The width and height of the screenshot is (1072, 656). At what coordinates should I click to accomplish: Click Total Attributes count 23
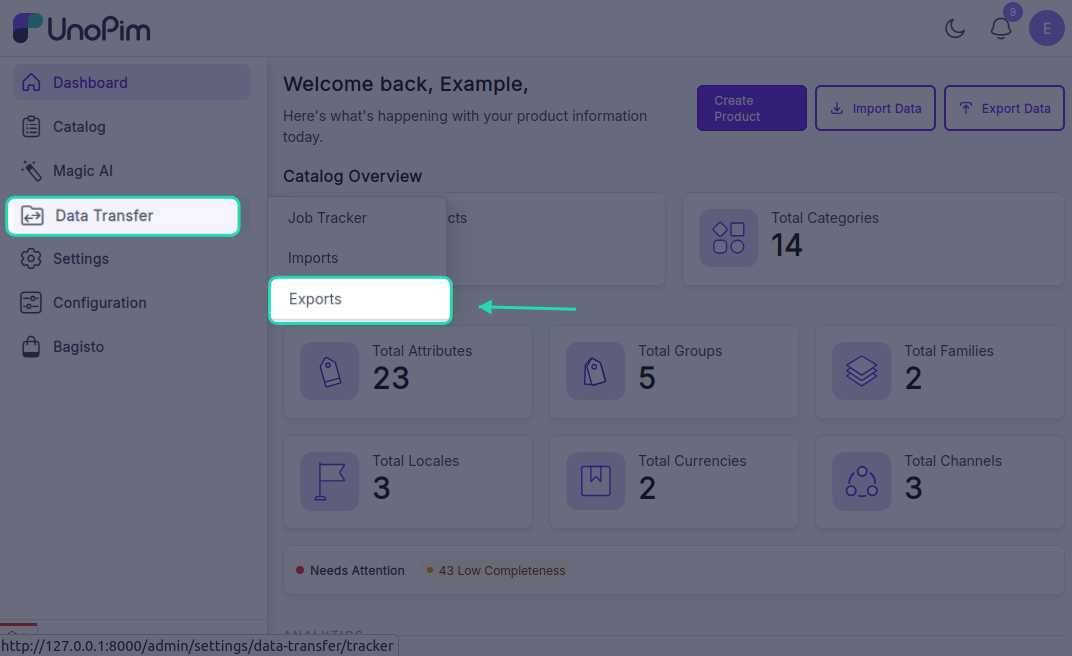pyautogui.click(x=391, y=378)
